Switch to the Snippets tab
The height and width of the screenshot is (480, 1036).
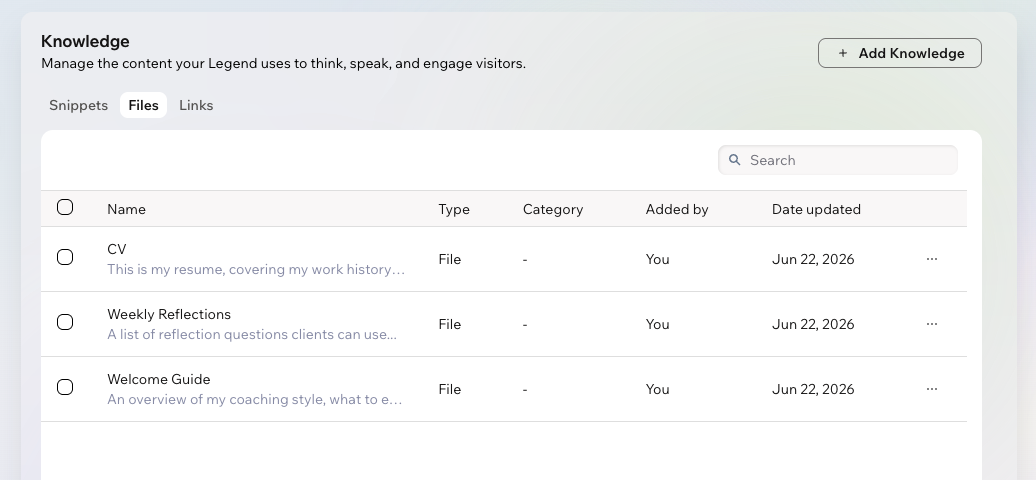[78, 105]
